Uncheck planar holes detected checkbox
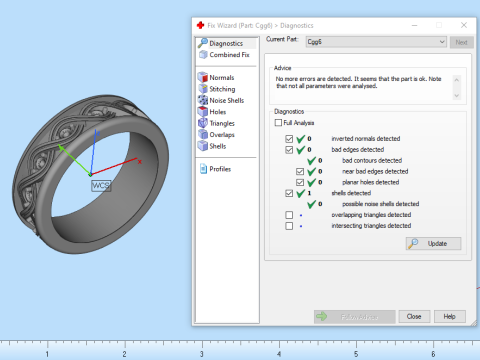 tap(300, 182)
